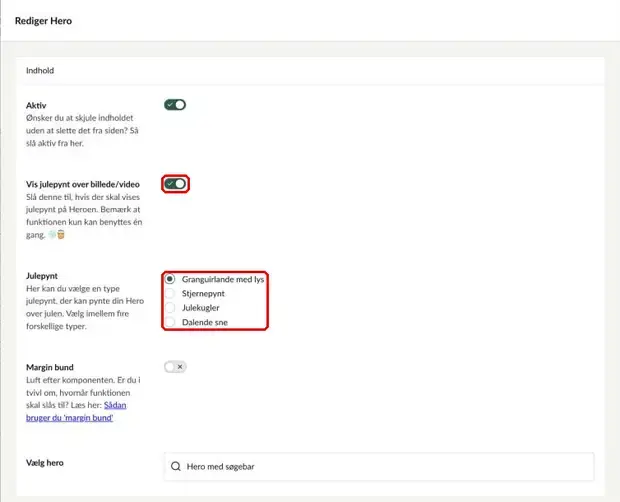Screen dimensions: 620x502
Task: Disable Vis julepynt over billede/video switch
Action: [175, 184]
